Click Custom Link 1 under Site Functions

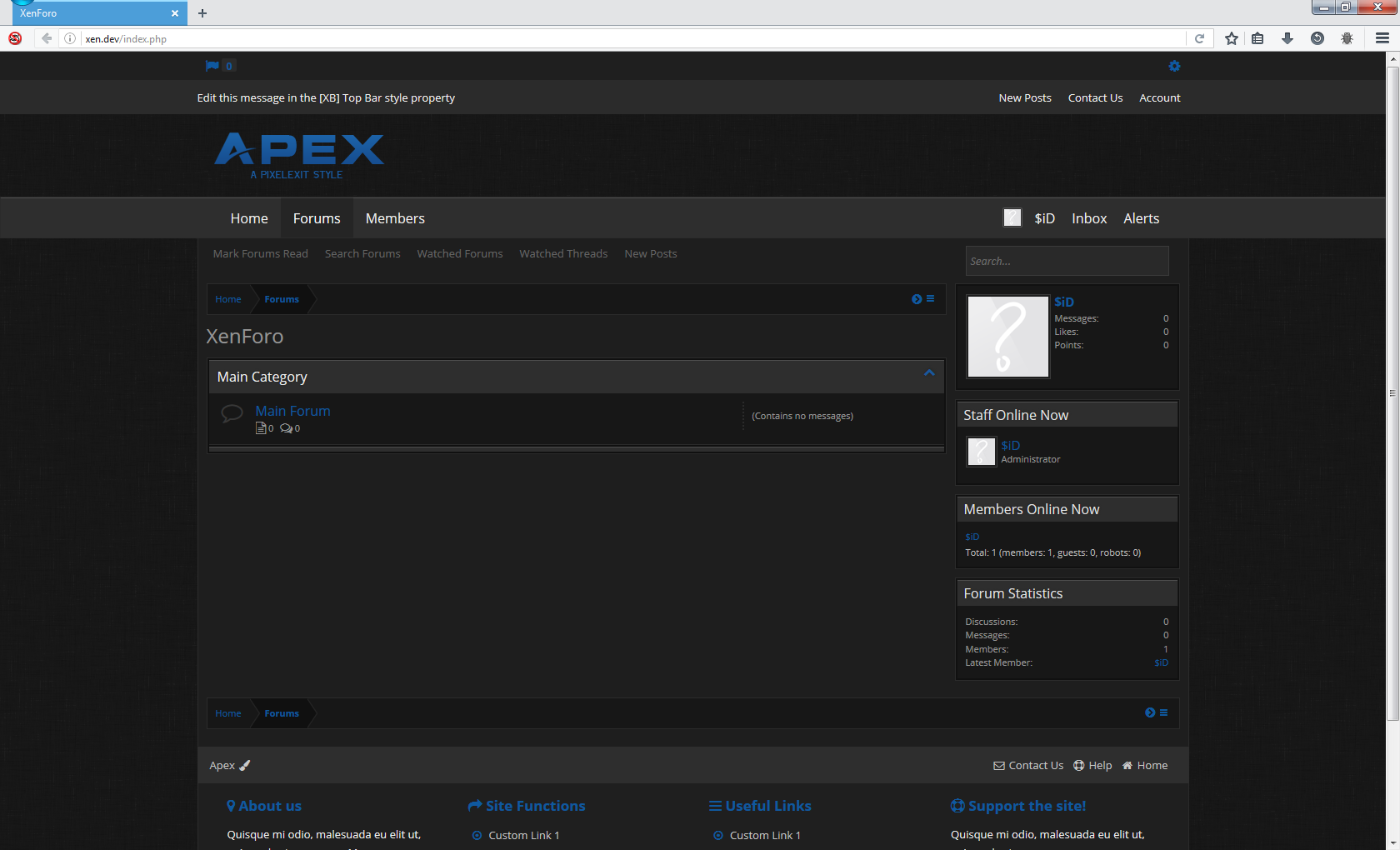point(523,835)
